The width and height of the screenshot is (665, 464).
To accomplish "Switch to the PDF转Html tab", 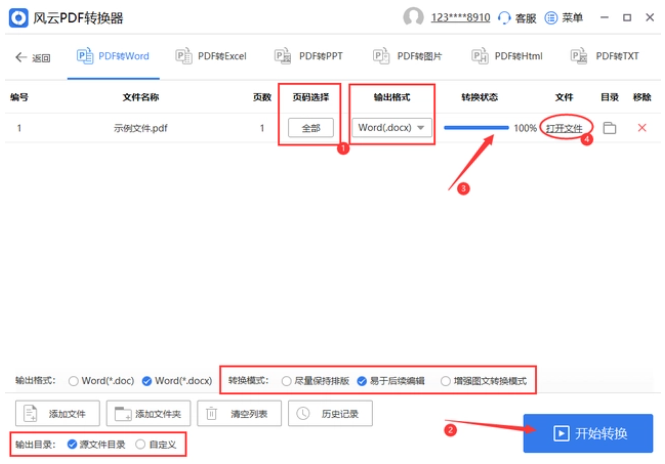I will click(x=507, y=56).
